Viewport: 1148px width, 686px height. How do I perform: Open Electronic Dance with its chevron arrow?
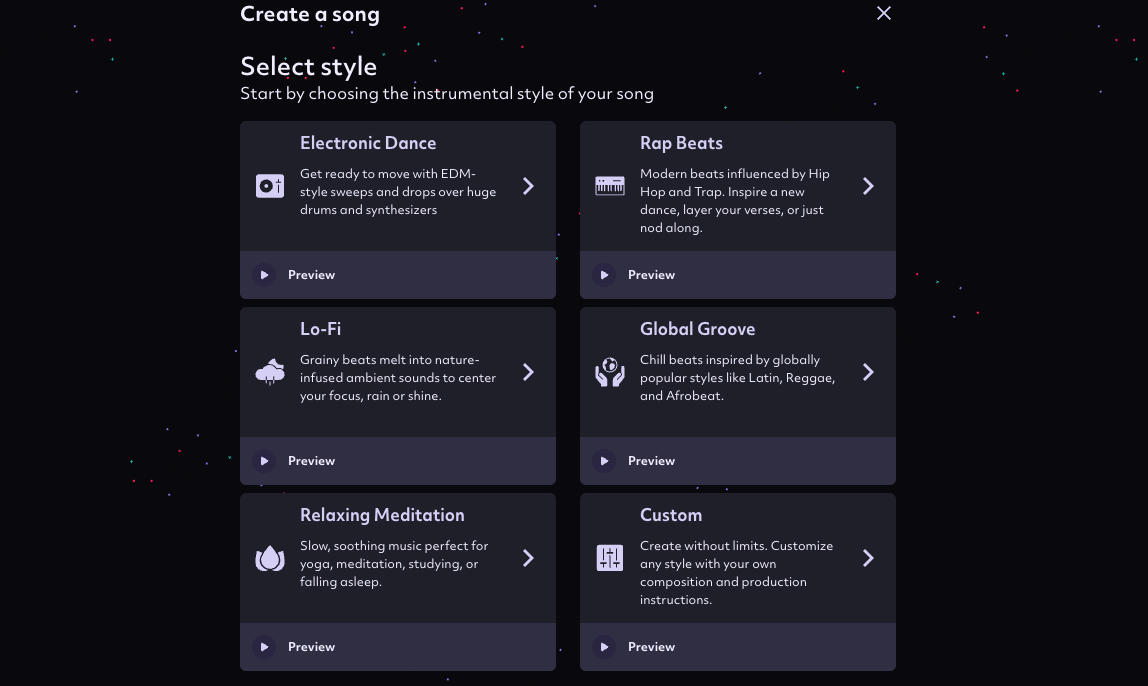[528, 186]
